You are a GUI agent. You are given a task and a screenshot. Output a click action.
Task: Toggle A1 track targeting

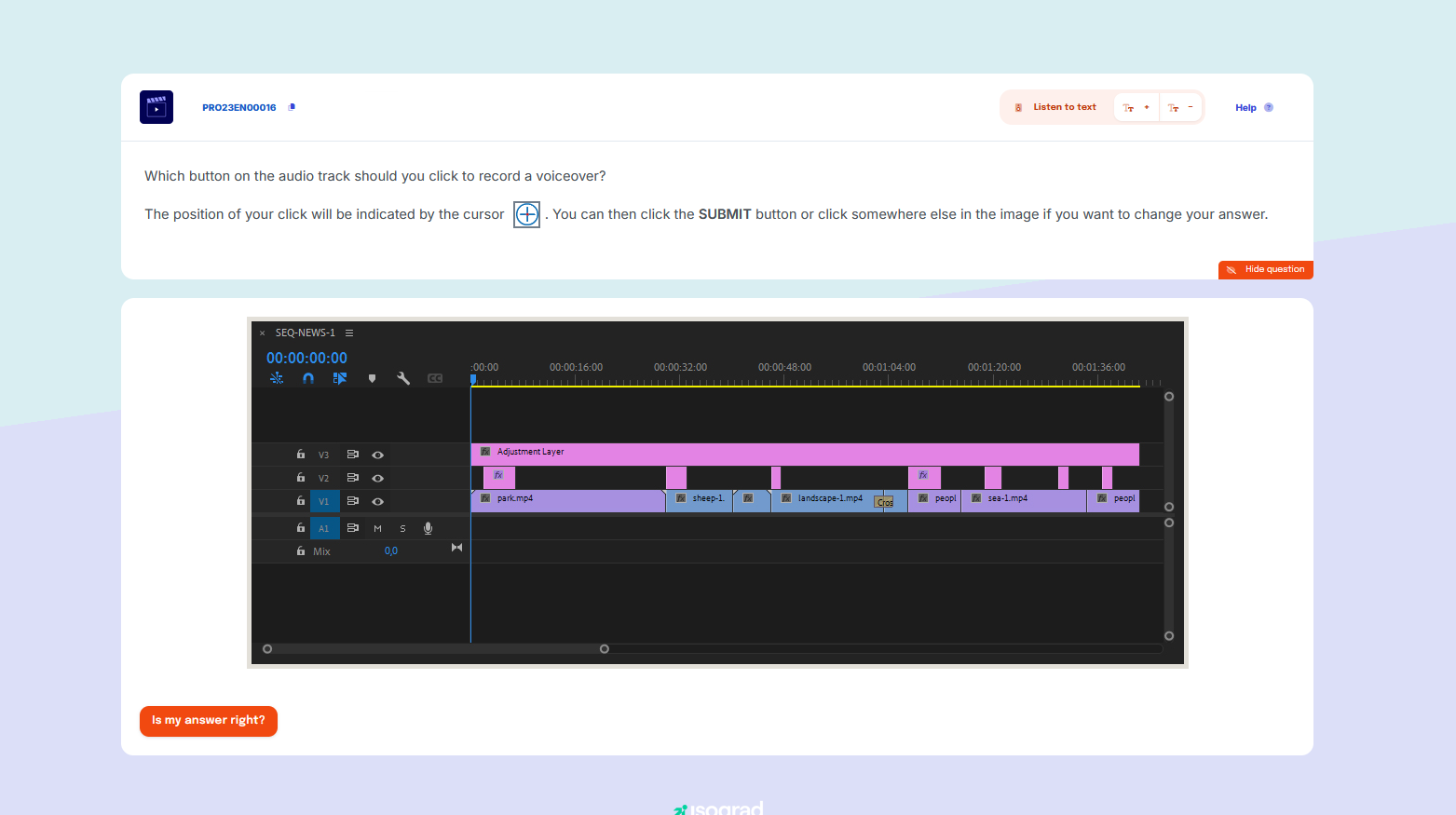324,528
